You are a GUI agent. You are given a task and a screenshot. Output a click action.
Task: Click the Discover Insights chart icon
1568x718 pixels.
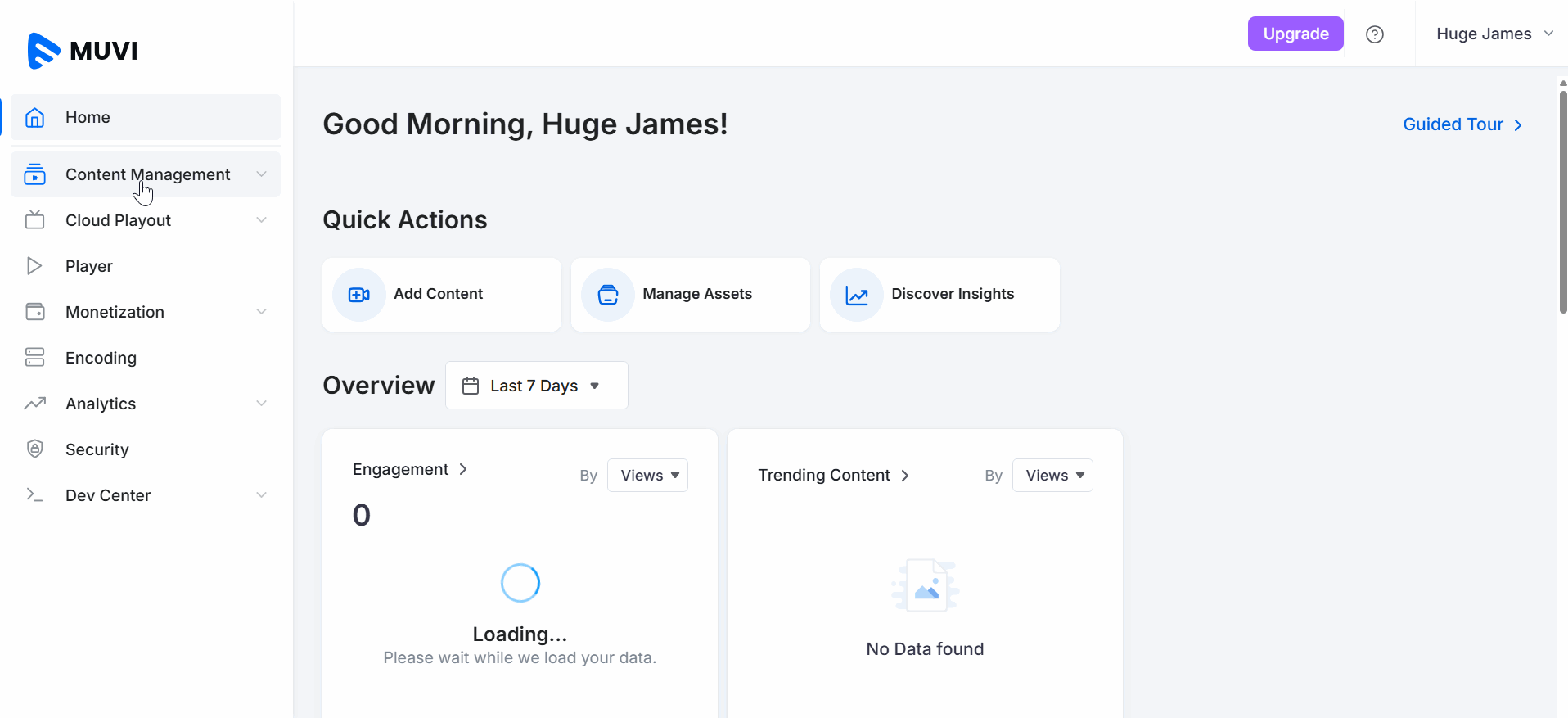pyautogui.click(x=856, y=295)
